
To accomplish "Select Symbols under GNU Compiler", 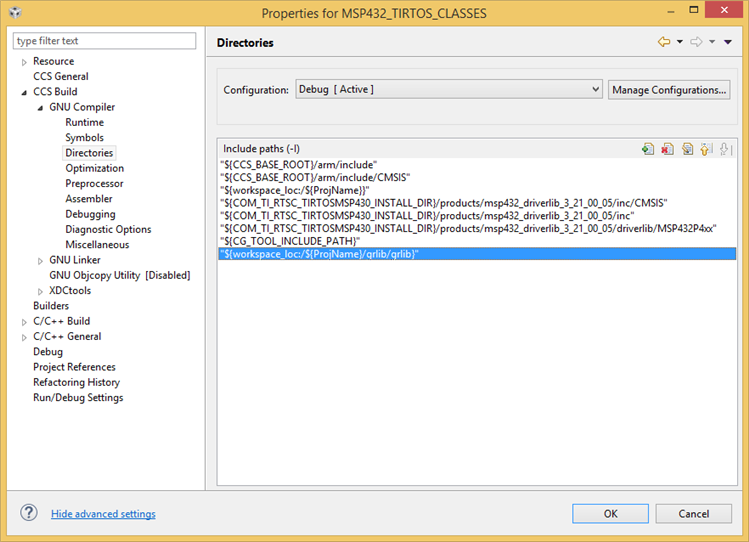I will pos(85,138).
